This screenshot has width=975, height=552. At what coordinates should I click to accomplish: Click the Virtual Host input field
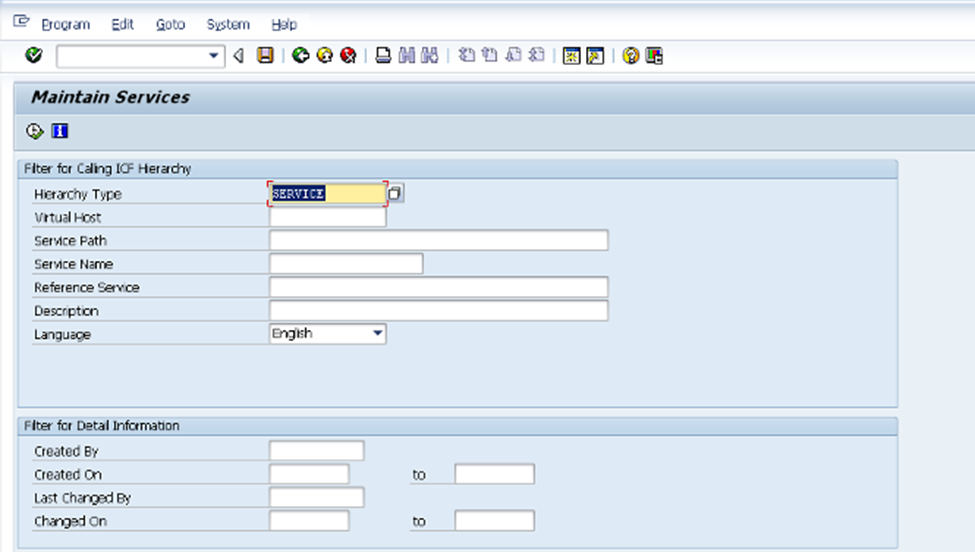click(328, 217)
